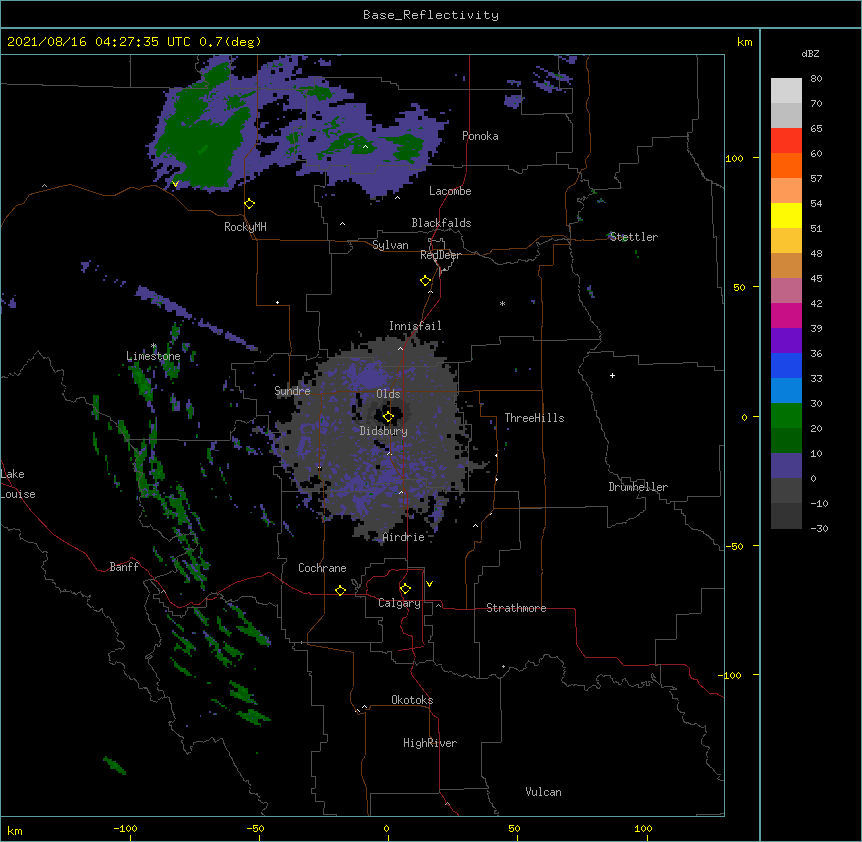Click the yellow V marker below the green echo
This screenshot has width=862, height=842.
[175, 184]
